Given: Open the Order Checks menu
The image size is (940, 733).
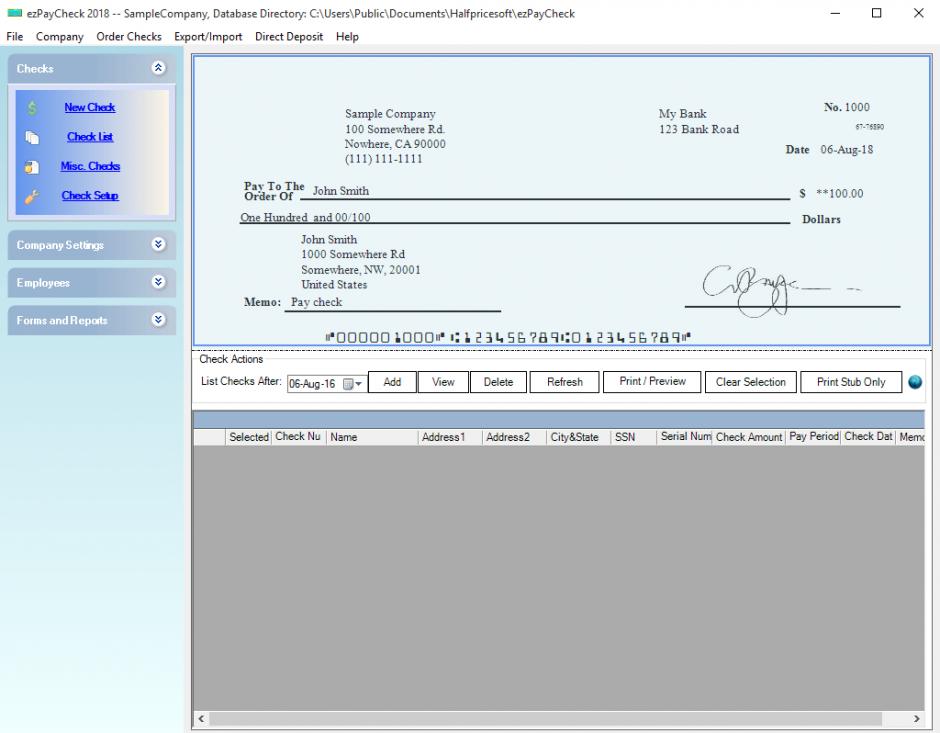Looking at the screenshot, I should (x=129, y=37).
